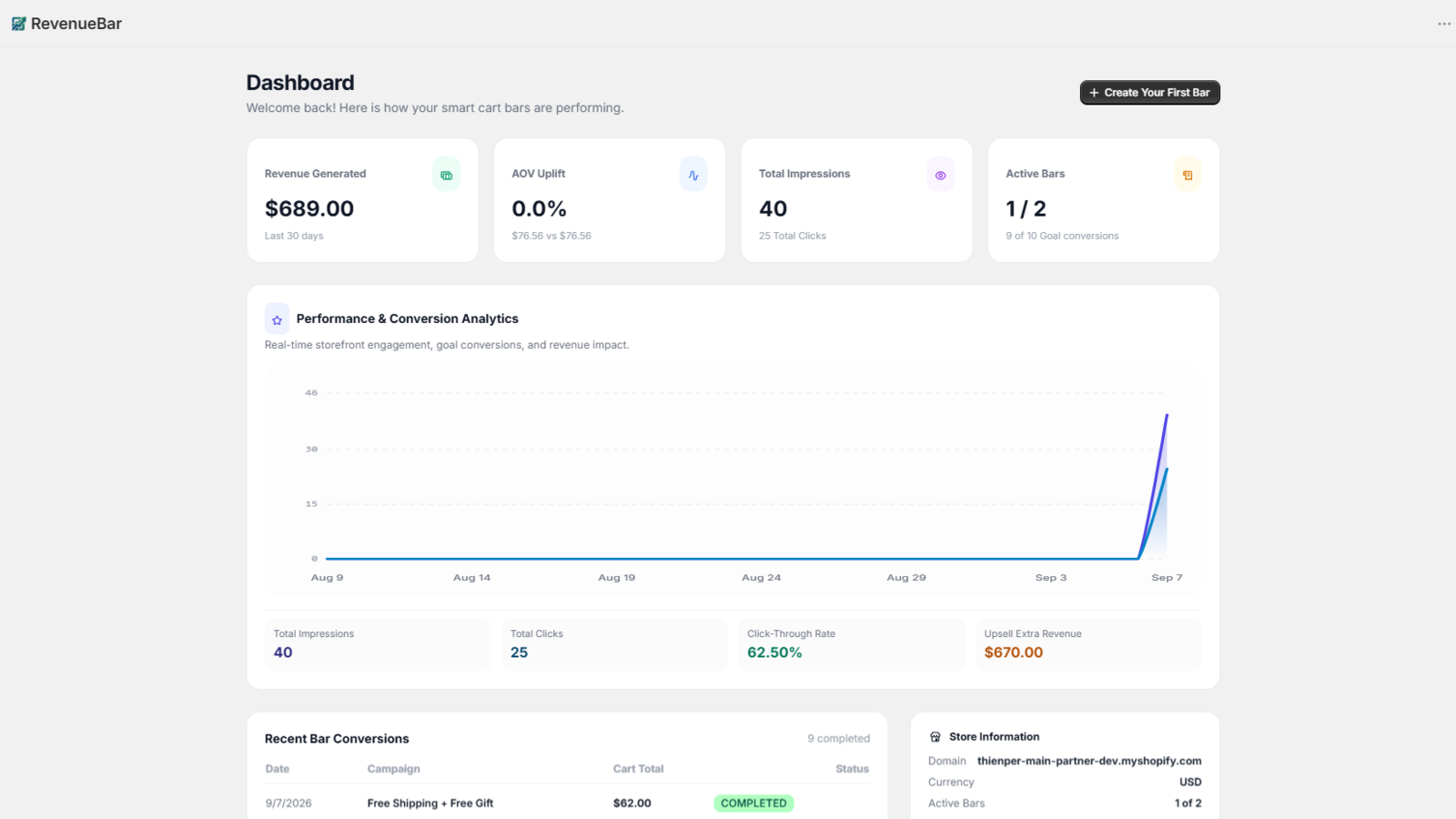Screen dimensions: 1456x819
Task: Select the Click-Through Rate 62.50% tile
Action: pyautogui.click(x=852, y=644)
